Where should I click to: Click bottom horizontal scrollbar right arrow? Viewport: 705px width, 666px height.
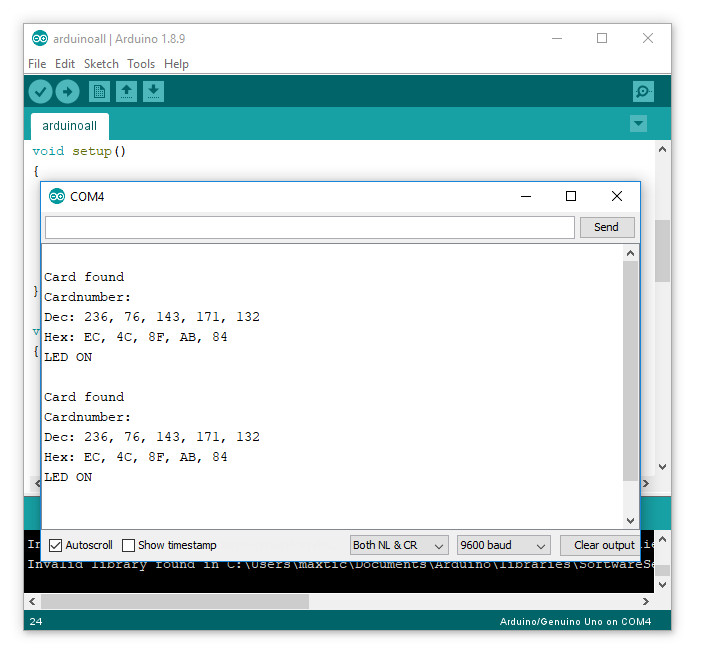tap(646, 601)
